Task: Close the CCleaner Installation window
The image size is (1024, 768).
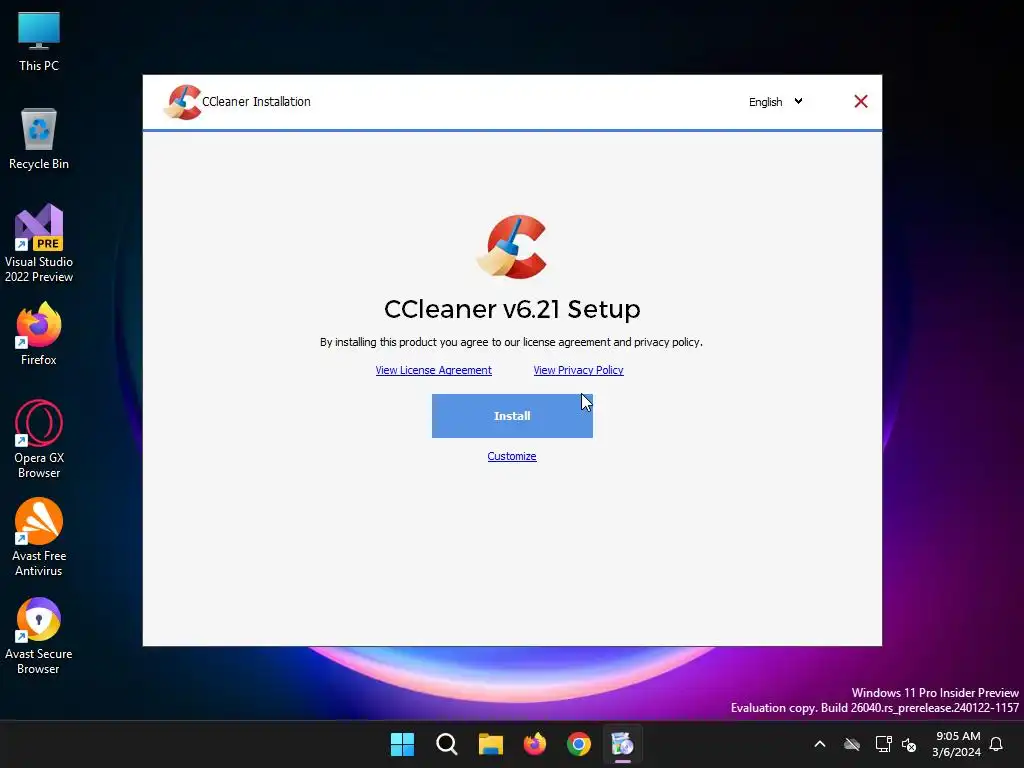Action: (861, 101)
